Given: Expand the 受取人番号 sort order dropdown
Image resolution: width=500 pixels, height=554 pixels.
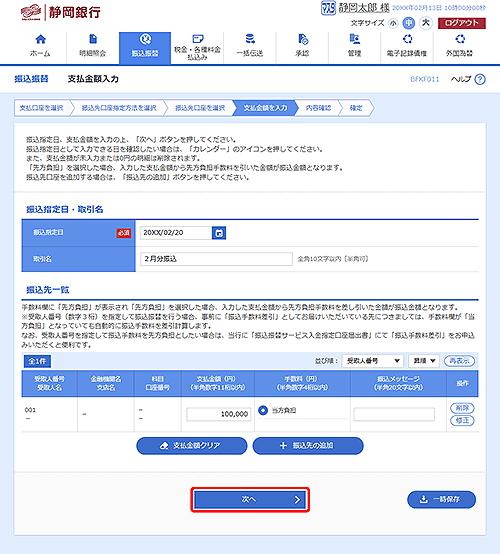Looking at the screenshot, I should 372,361.
